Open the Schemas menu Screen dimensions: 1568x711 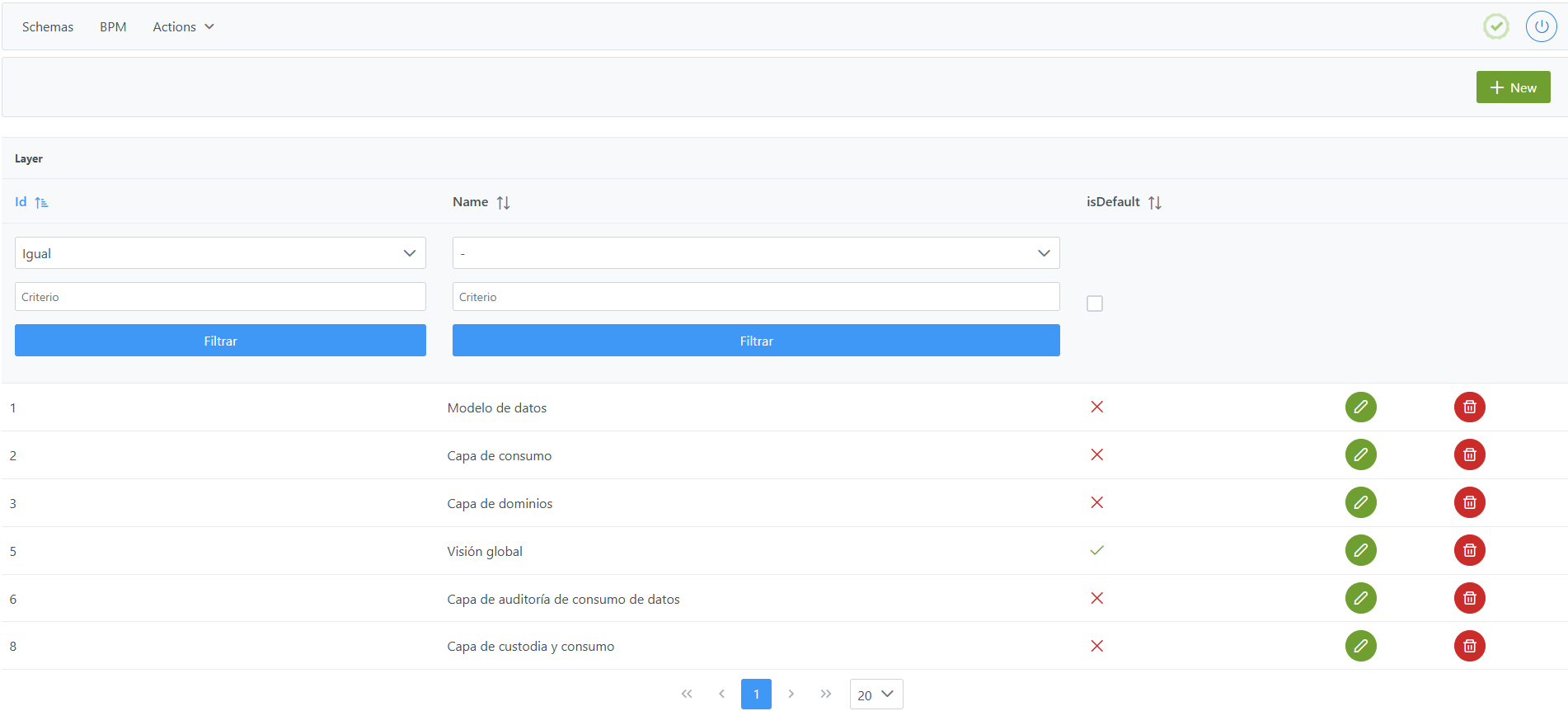click(x=48, y=27)
